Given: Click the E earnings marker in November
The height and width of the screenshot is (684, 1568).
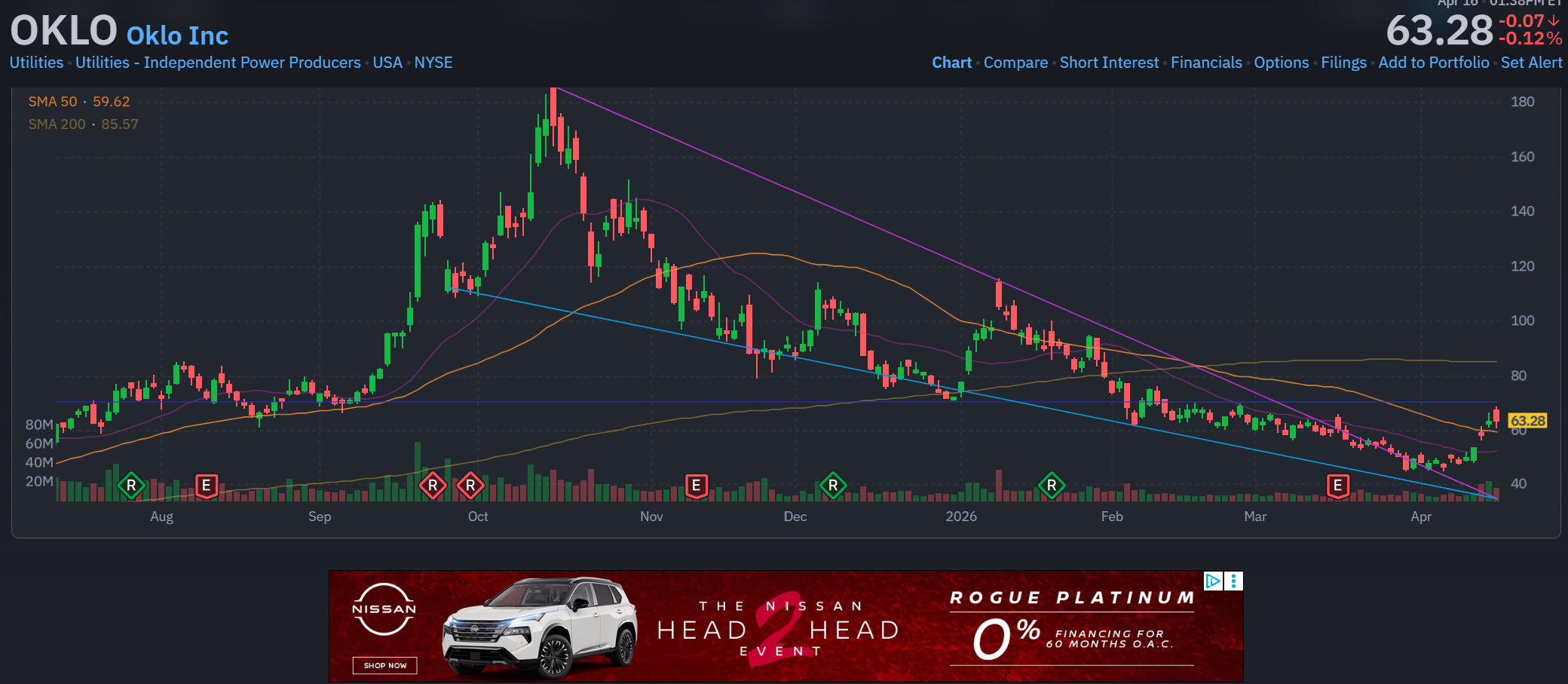Looking at the screenshot, I should [x=697, y=486].
